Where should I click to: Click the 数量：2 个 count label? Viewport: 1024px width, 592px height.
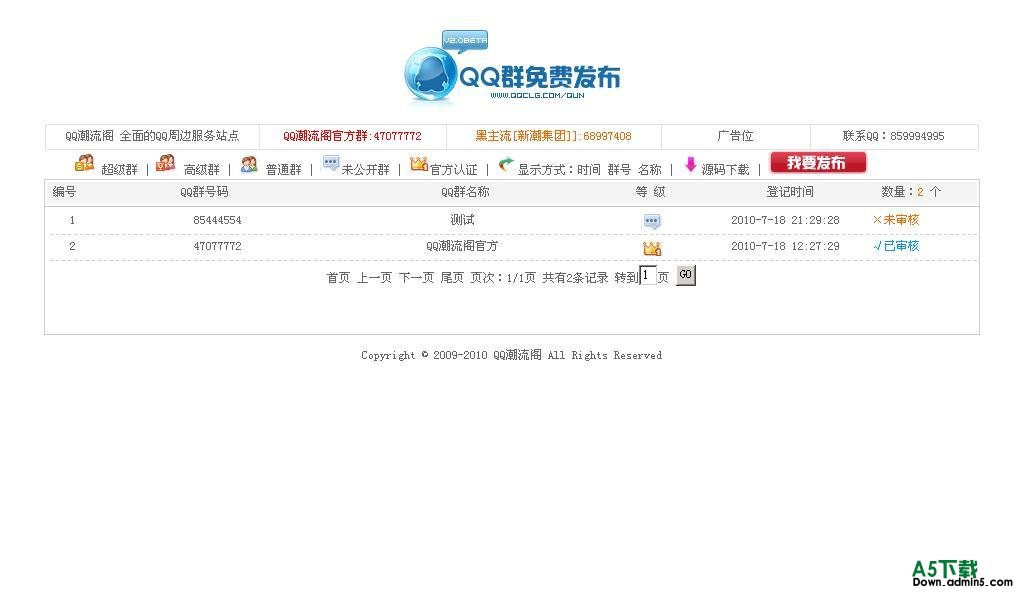coord(911,192)
